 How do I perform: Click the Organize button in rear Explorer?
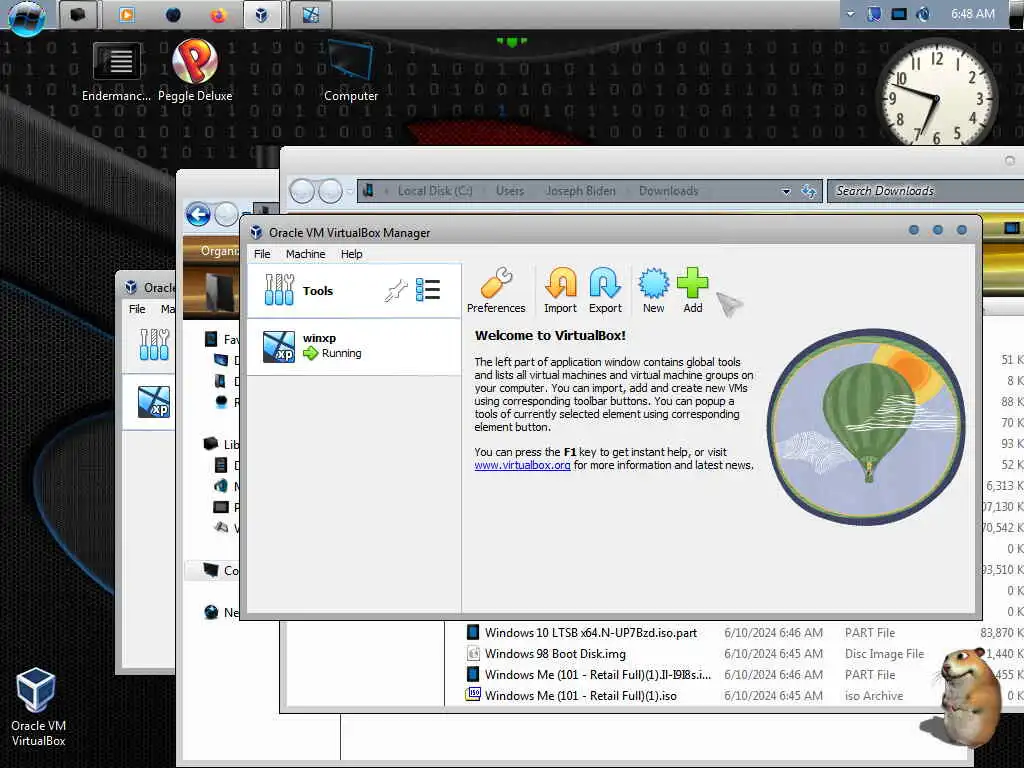(x=219, y=251)
